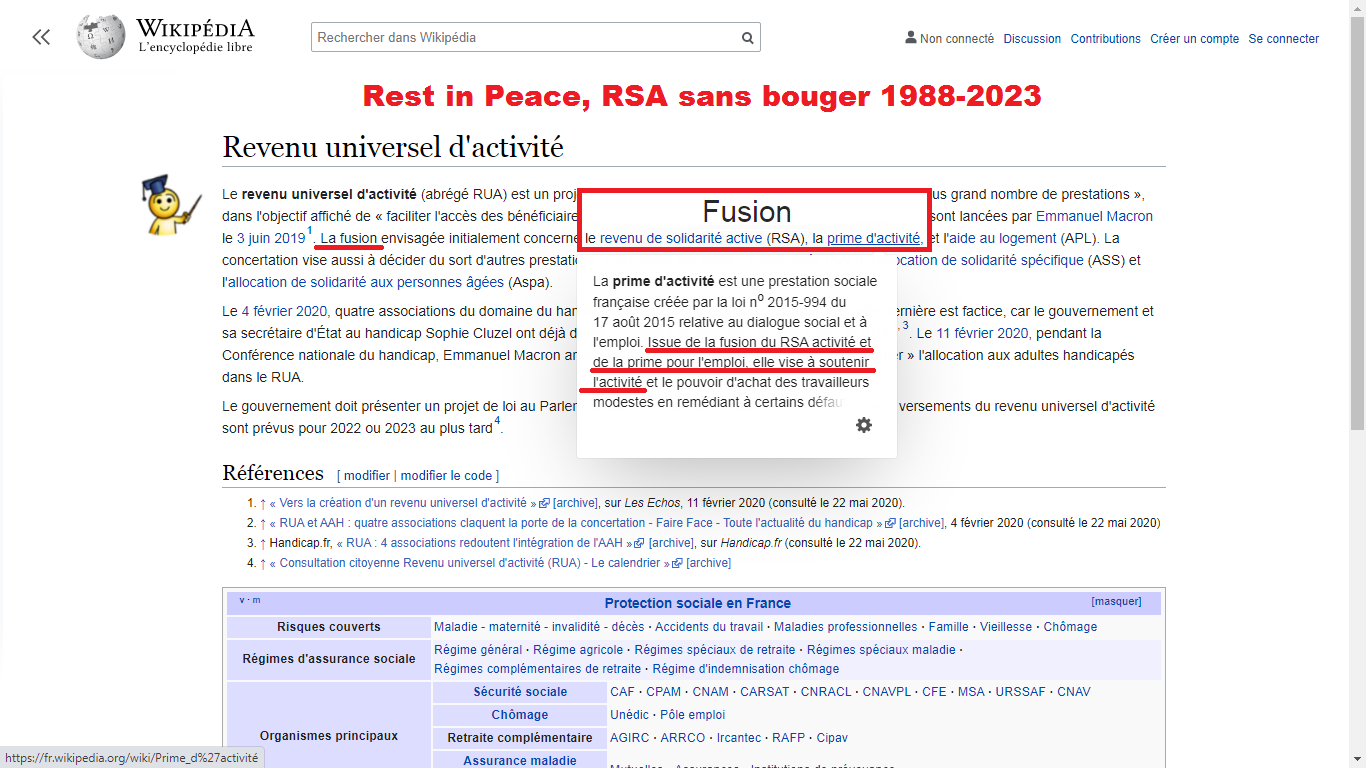Click 'modifier' next to Références heading
This screenshot has height=768, width=1366.
367,475
